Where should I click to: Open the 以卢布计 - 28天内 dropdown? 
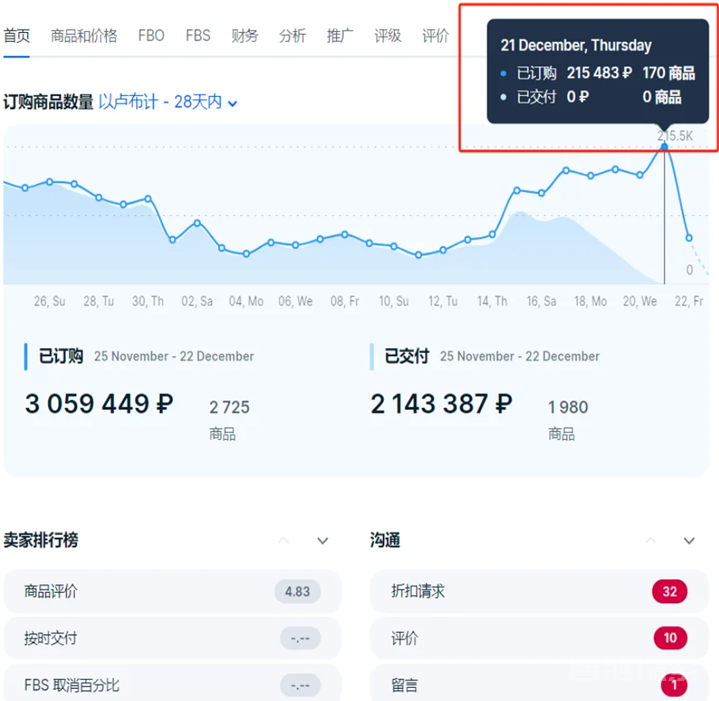click(168, 102)
